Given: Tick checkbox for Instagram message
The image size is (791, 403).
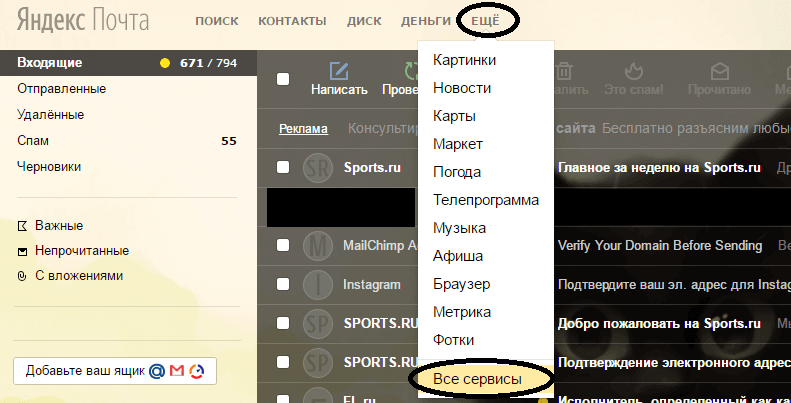Looking at the screenshot, I should point(283,284).
